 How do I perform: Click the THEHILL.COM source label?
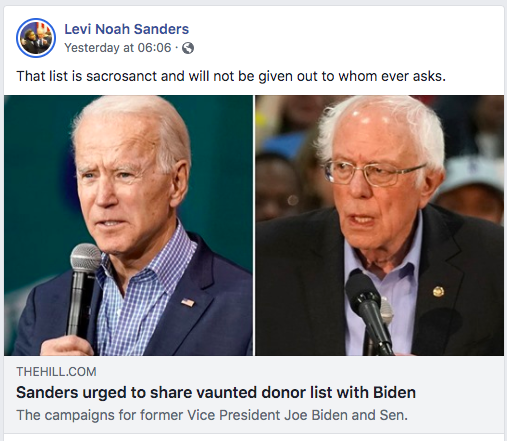pos(56,372)
